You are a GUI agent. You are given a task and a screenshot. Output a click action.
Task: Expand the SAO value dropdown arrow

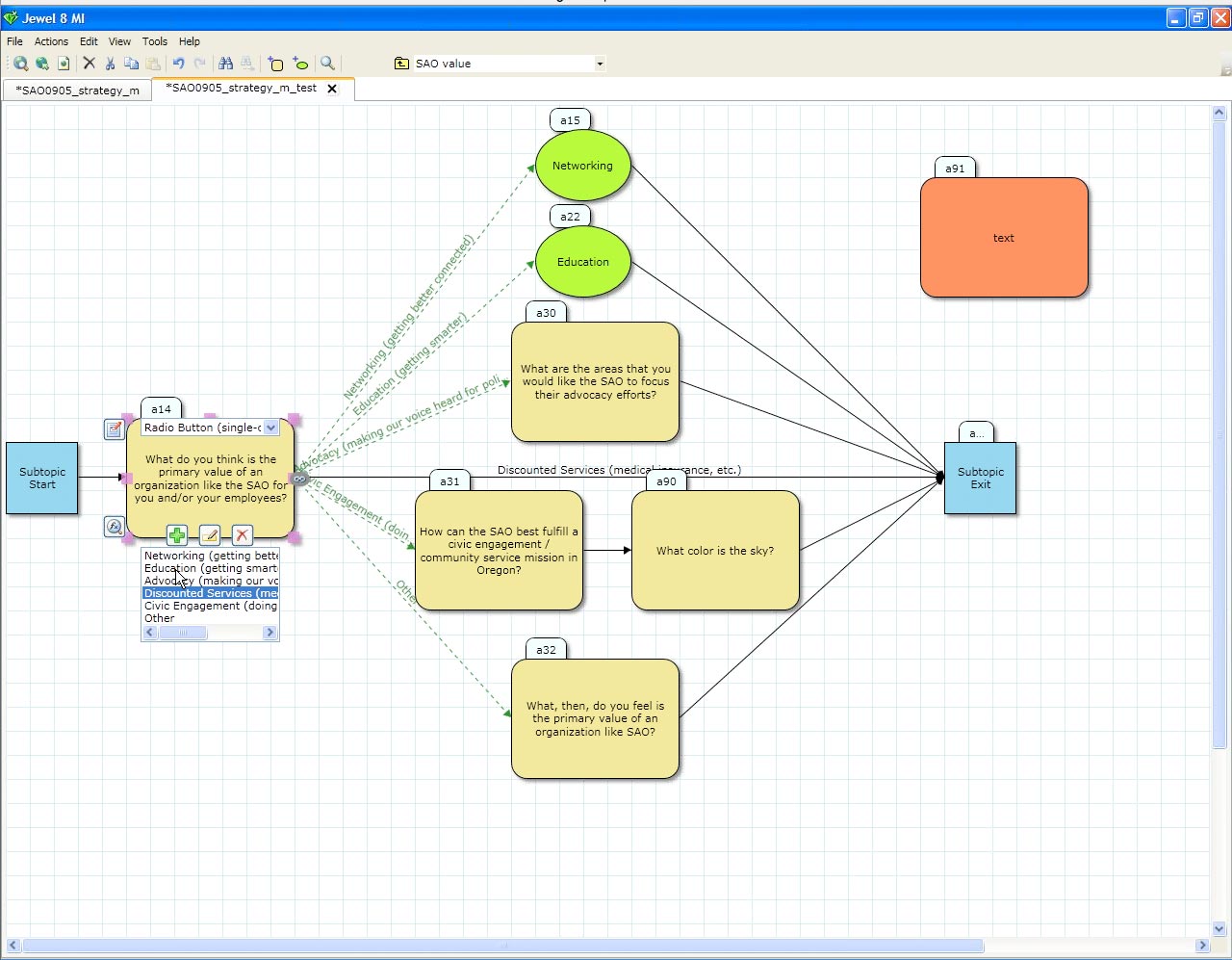599,64
